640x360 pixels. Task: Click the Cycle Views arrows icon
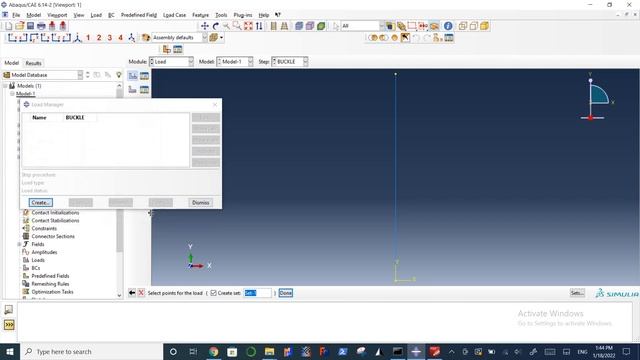pyautogui.click(x=259, y=26)
